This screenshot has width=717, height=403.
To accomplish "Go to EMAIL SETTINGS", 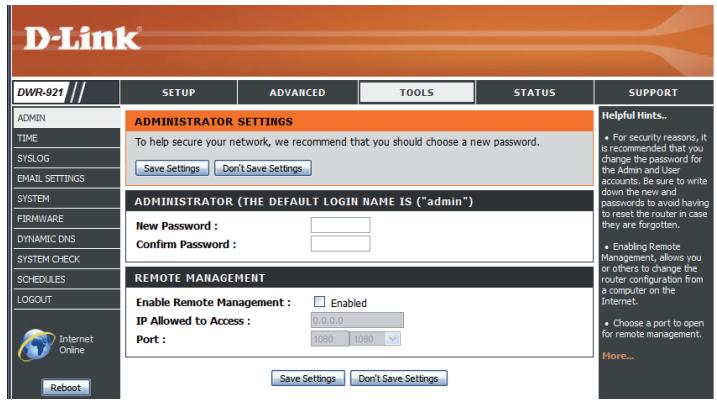I will [67, 178].
